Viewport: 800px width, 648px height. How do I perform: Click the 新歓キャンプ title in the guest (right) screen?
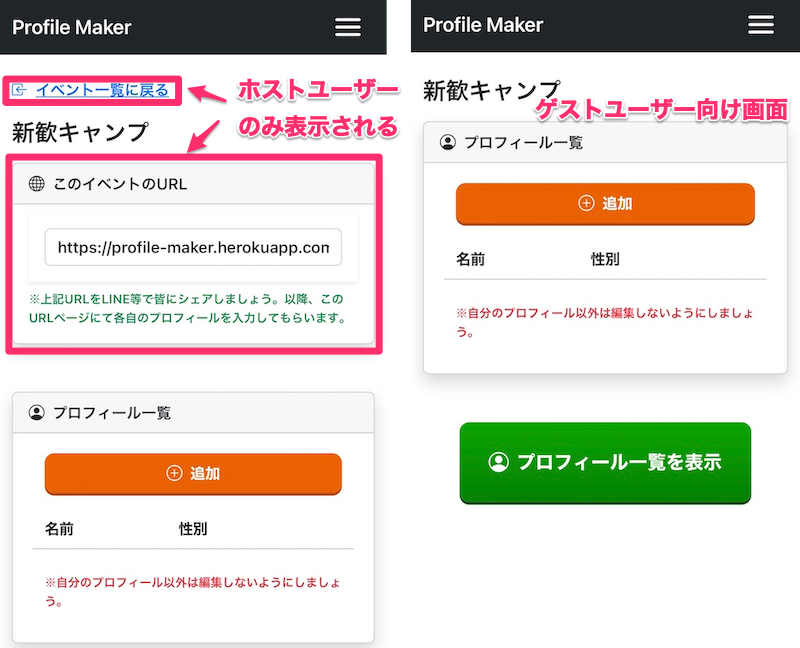tap(492, 91)
